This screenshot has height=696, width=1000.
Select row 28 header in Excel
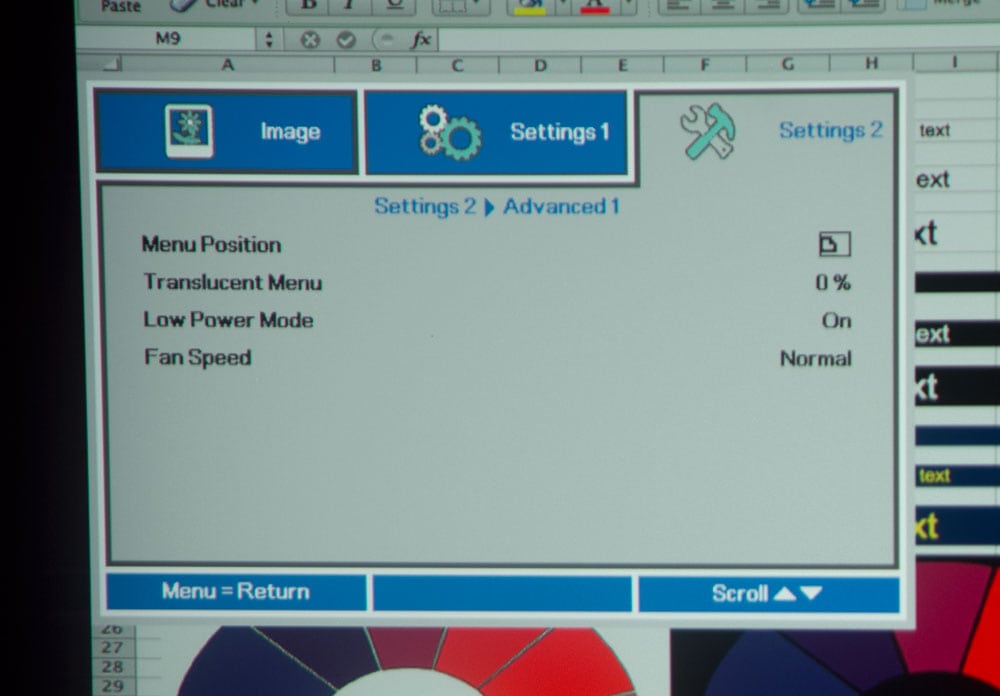[112, 666]
